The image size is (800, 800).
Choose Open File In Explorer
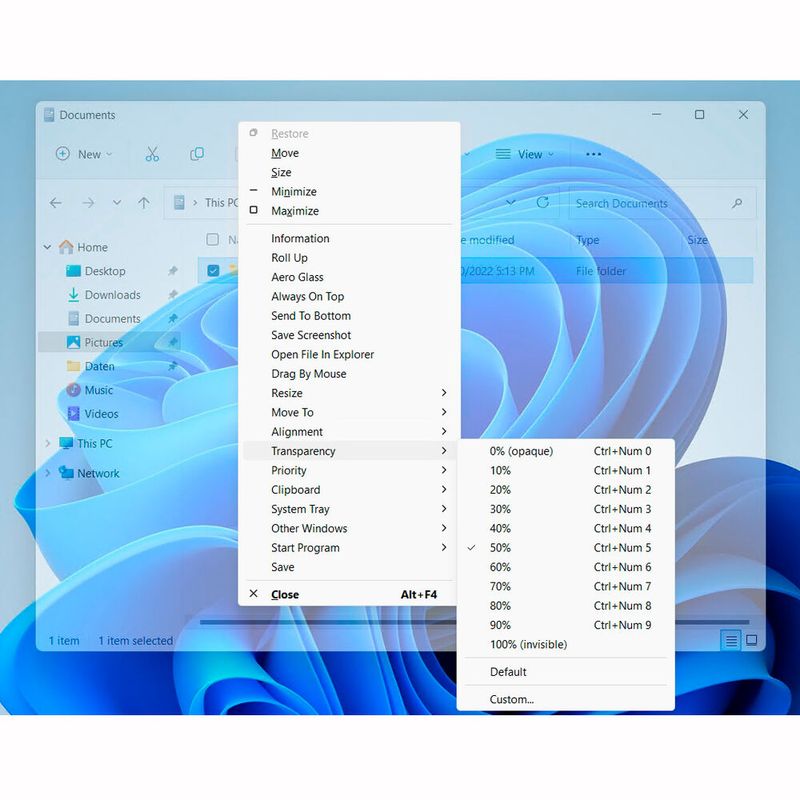tap(349, 355)
